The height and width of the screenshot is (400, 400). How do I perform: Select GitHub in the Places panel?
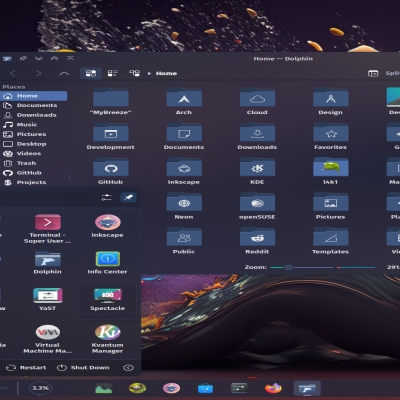pyautogui.click(x=34, y=173)
